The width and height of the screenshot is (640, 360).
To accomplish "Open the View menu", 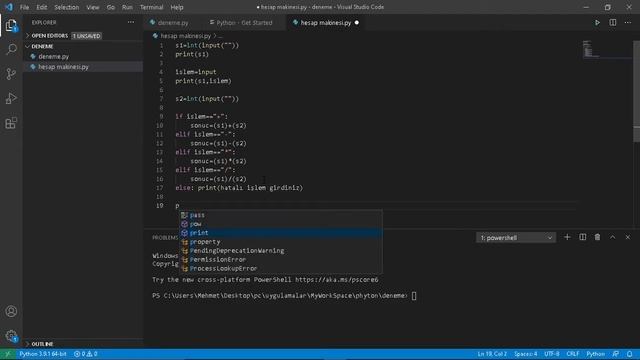I will tap(93, 7).
